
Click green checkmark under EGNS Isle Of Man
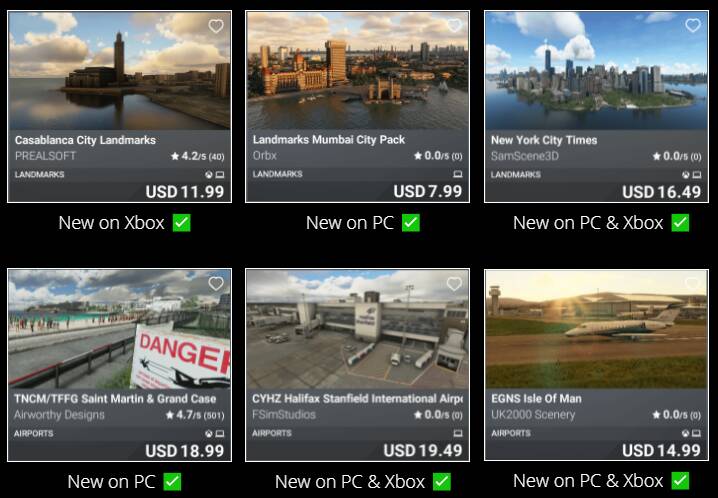coord(680,481)
